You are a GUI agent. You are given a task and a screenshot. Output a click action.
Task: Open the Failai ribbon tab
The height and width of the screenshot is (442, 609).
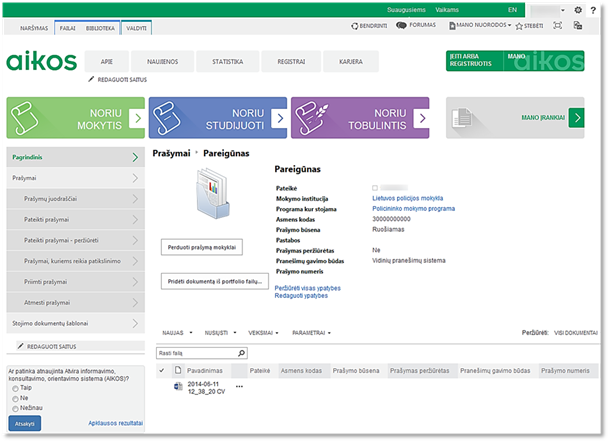coord(68,28)
